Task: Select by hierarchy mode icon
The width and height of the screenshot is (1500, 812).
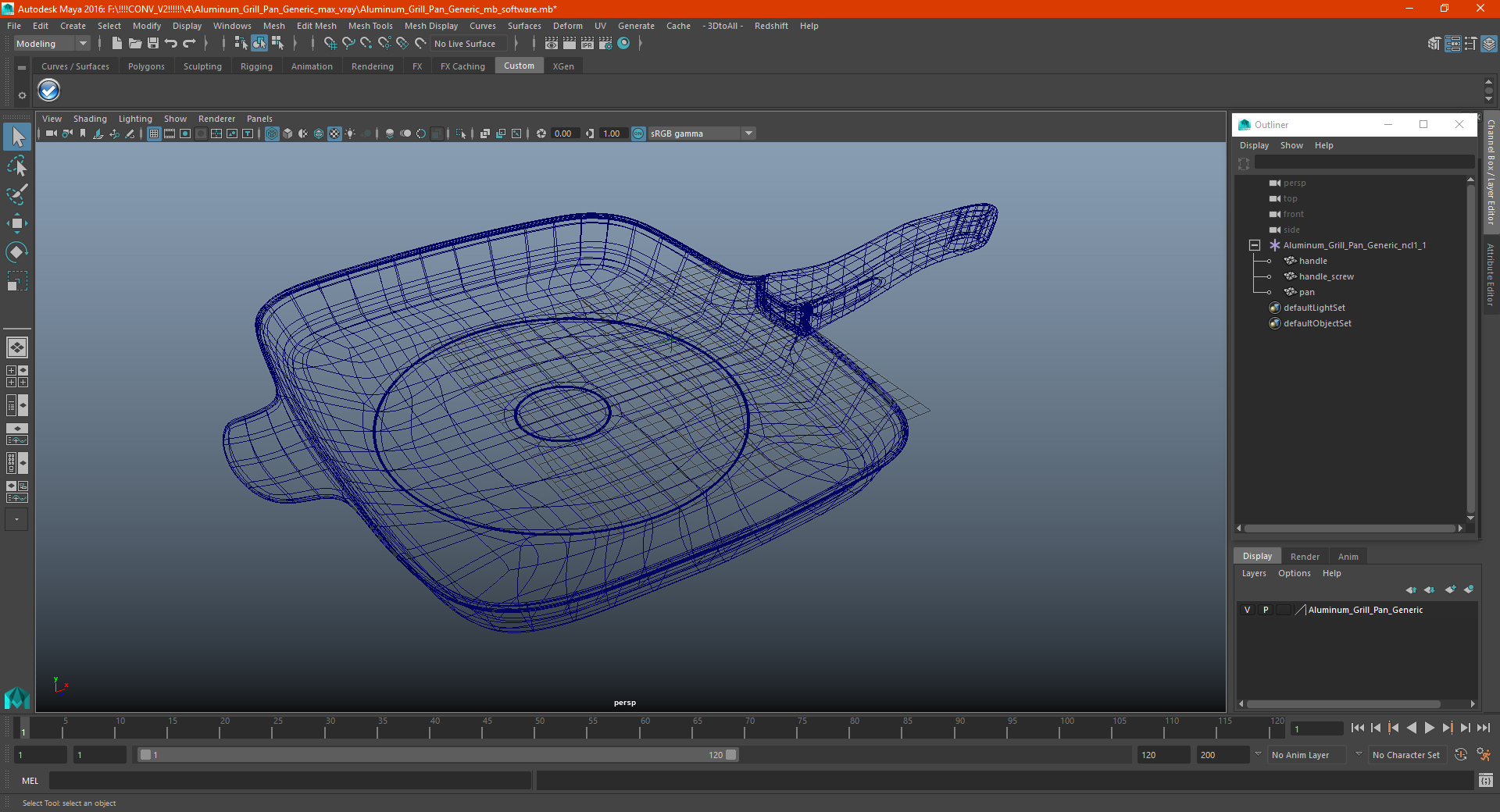Action: click(241, 44)
